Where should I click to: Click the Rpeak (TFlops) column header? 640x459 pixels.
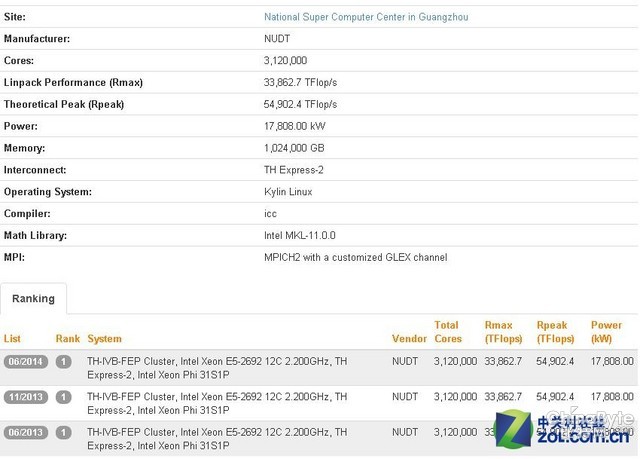click(x=556, y=332)
